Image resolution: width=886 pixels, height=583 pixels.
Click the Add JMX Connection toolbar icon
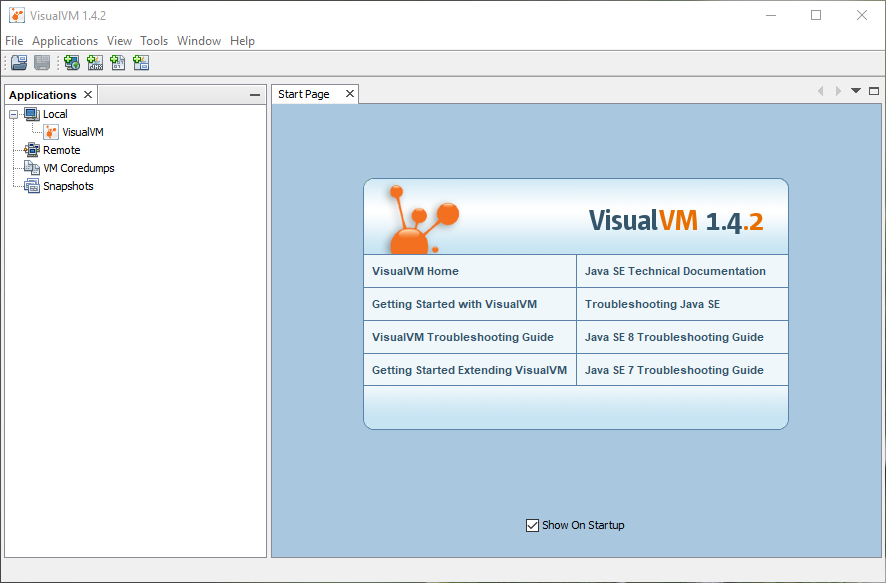click(x=95, y=63)
